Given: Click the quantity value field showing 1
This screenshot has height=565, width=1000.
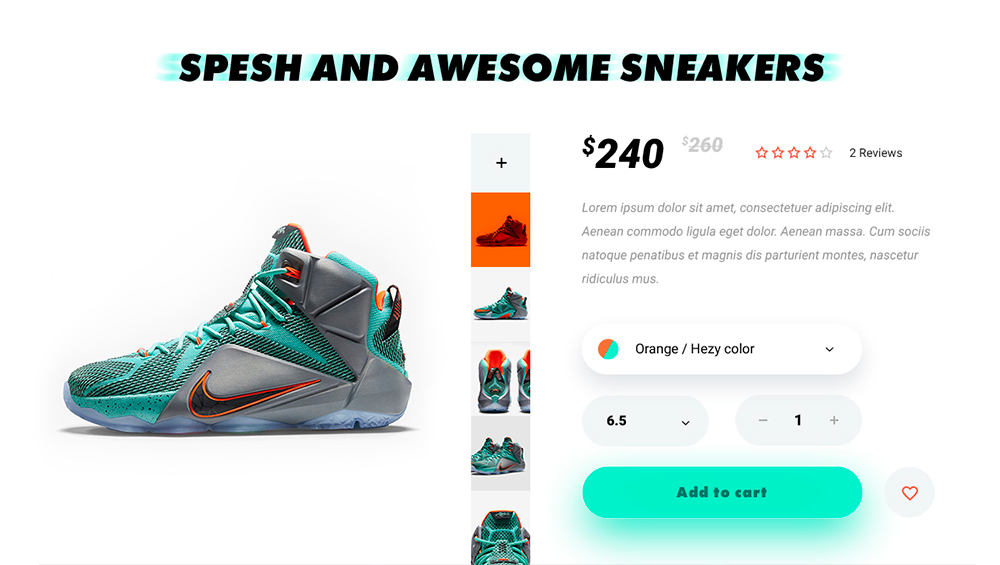Looking at the screenshot, I should coord(798,420).
